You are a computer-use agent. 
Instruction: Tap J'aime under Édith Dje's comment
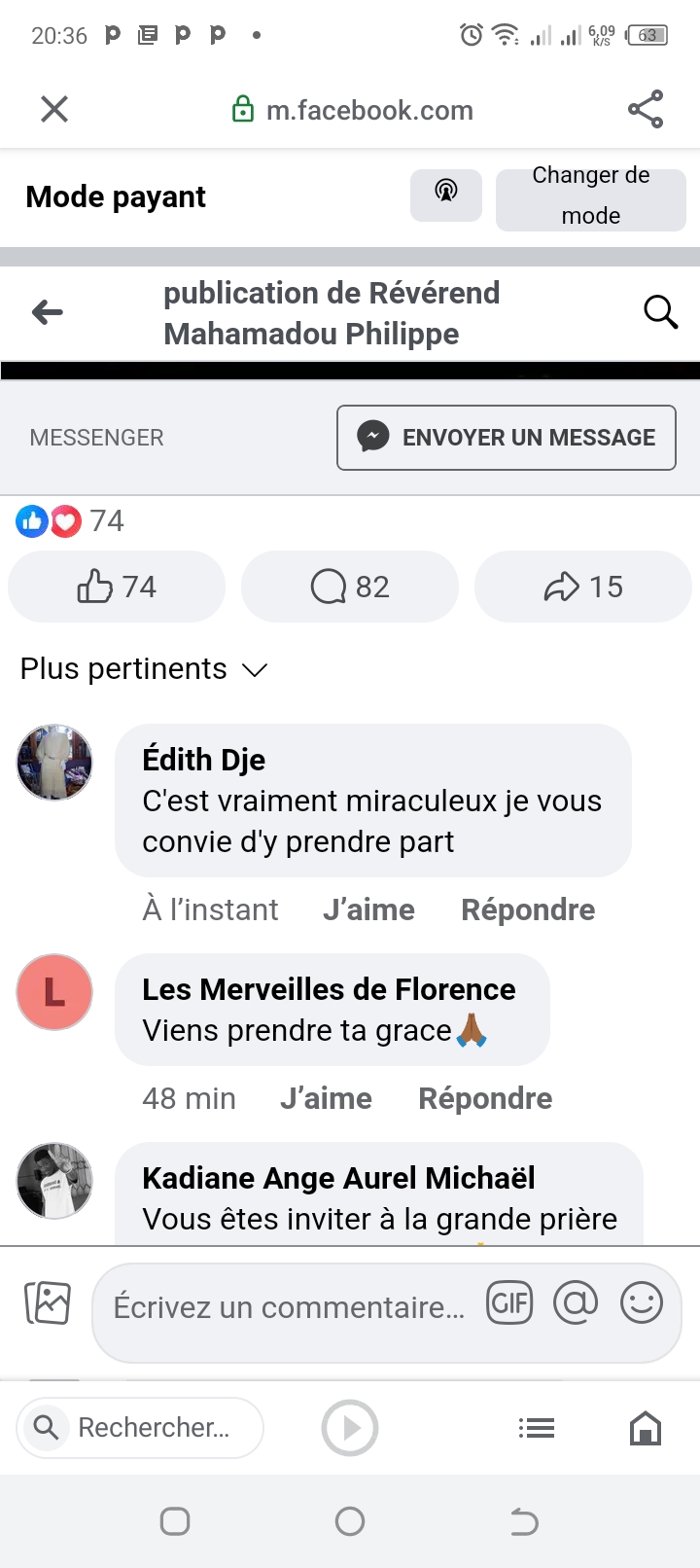tap(368, 909)
